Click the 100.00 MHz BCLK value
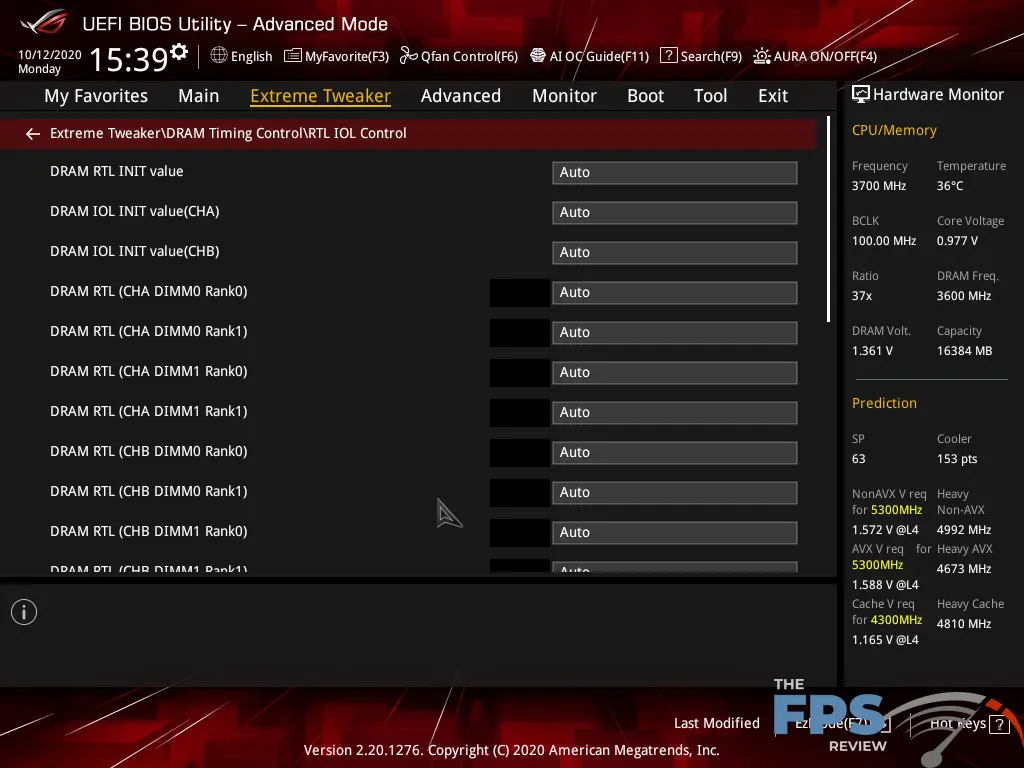The height and width of the screenshot is (768, 1024). [884, 241]
